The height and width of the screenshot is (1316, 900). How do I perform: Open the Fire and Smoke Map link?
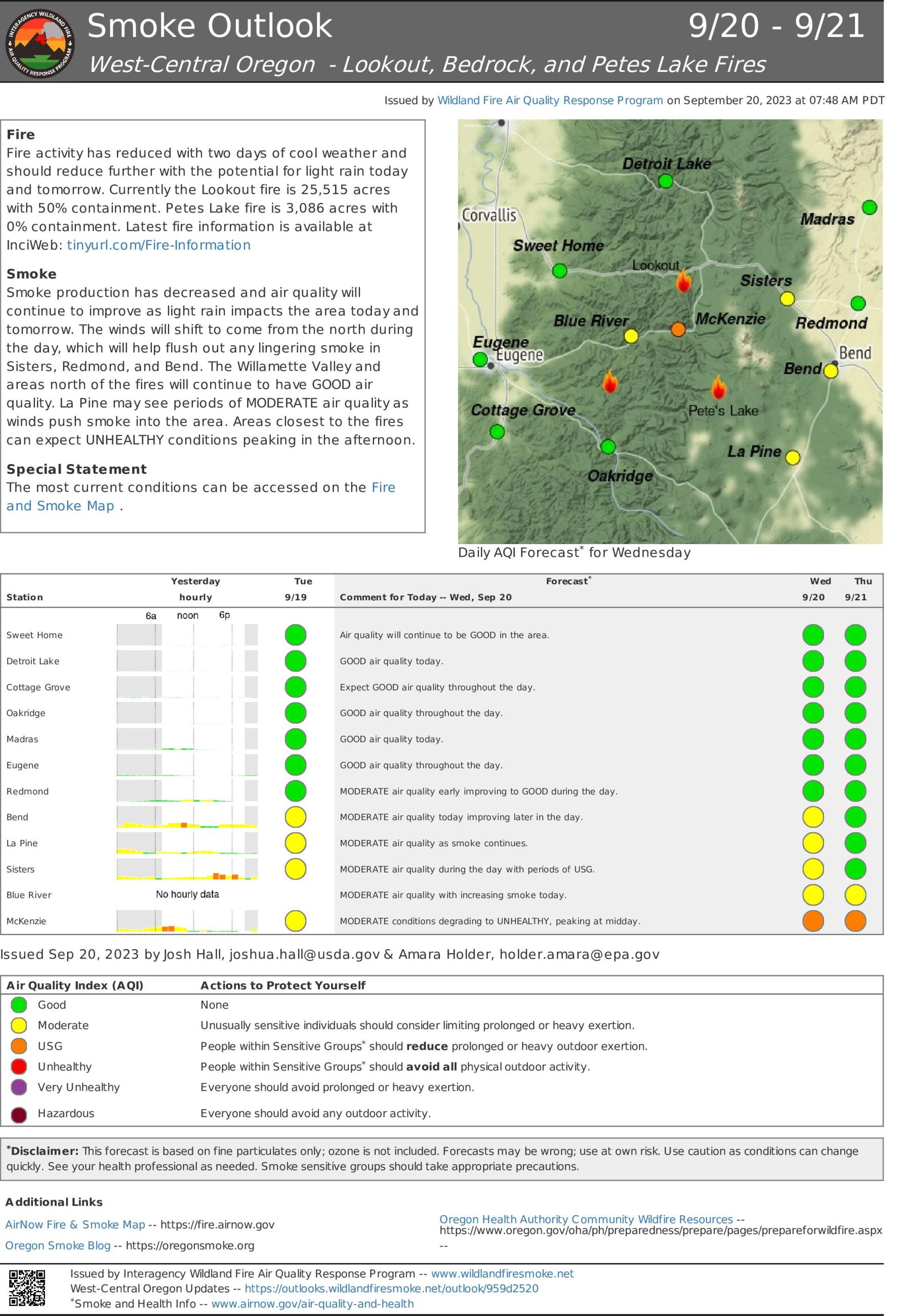pos(200,497)
